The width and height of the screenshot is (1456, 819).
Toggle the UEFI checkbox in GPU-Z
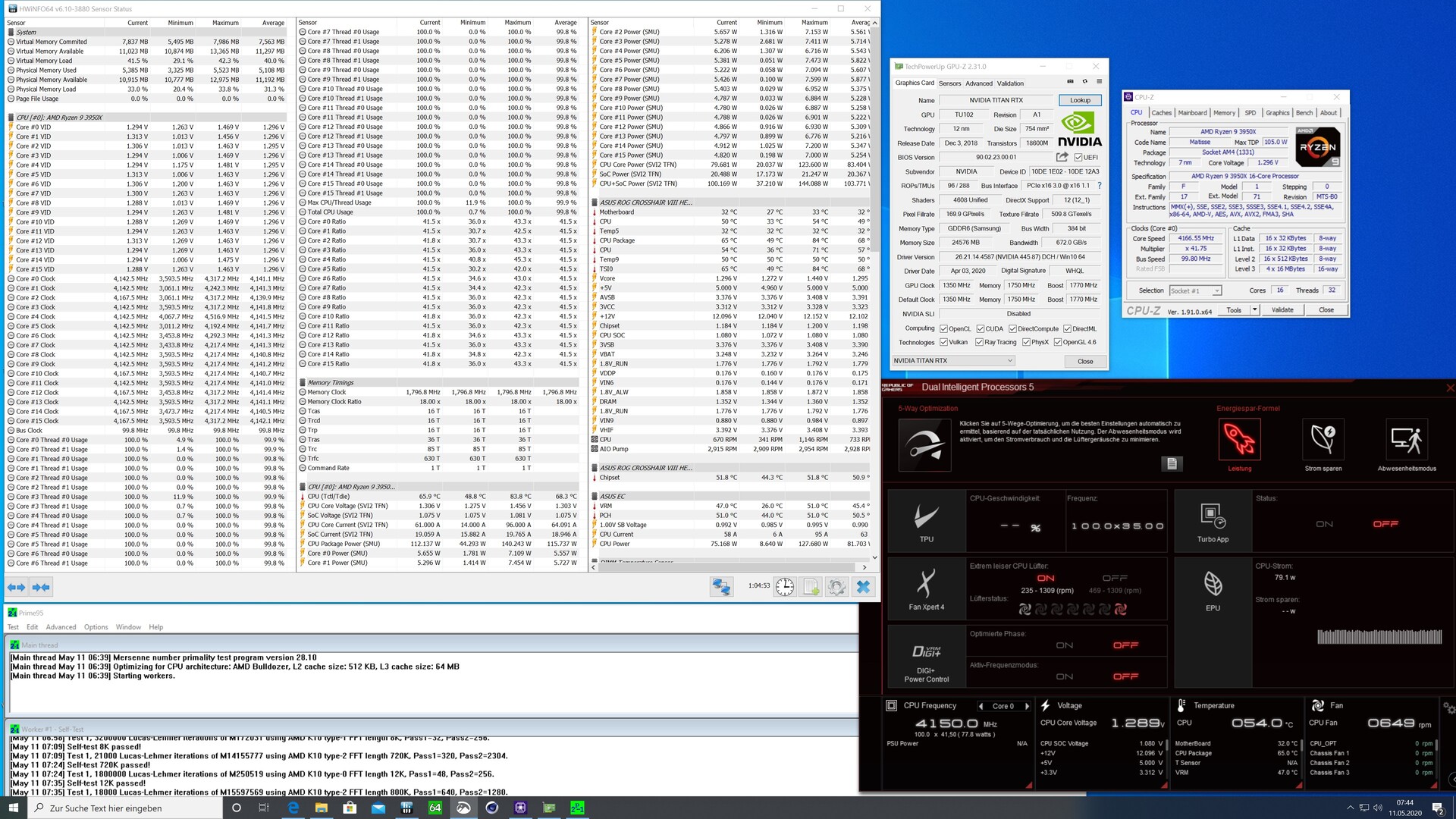click(x=1078, y=158)
